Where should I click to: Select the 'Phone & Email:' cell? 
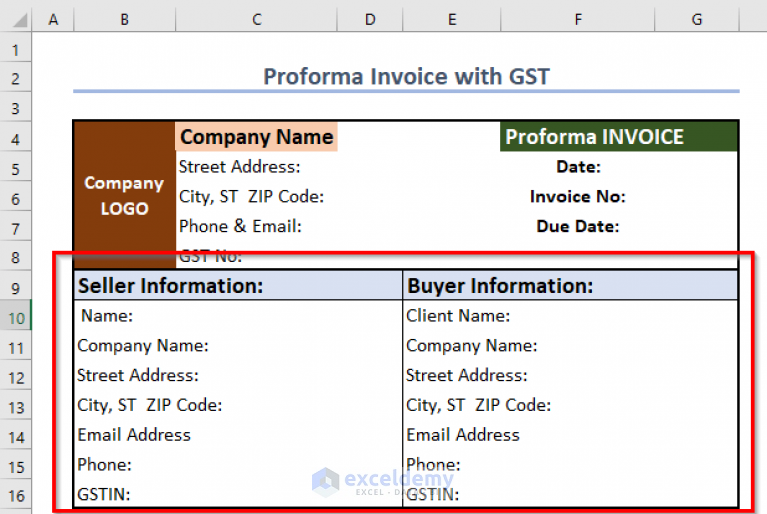256,226
